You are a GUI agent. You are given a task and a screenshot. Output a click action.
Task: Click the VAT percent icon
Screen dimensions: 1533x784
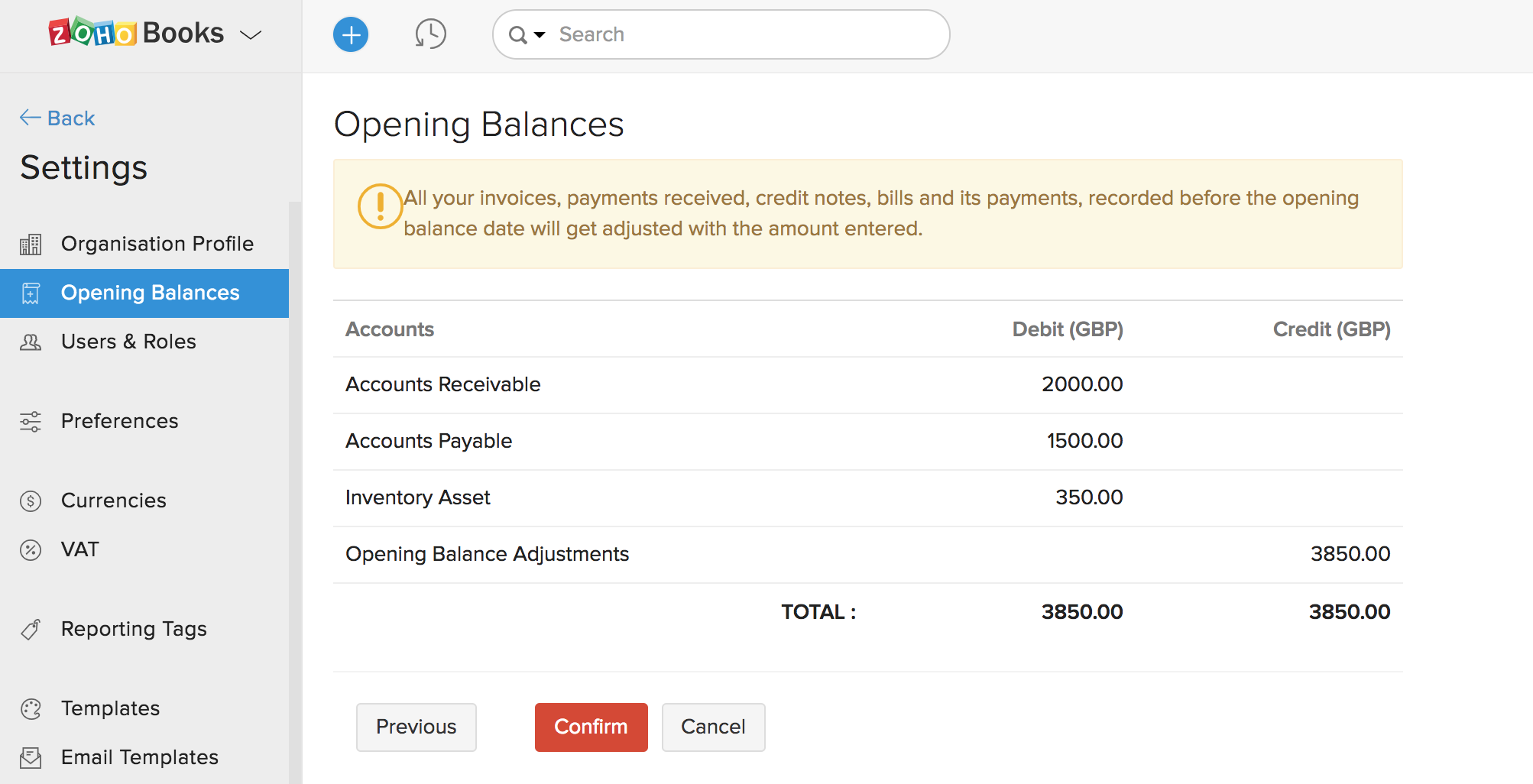[x=31, y=550]
